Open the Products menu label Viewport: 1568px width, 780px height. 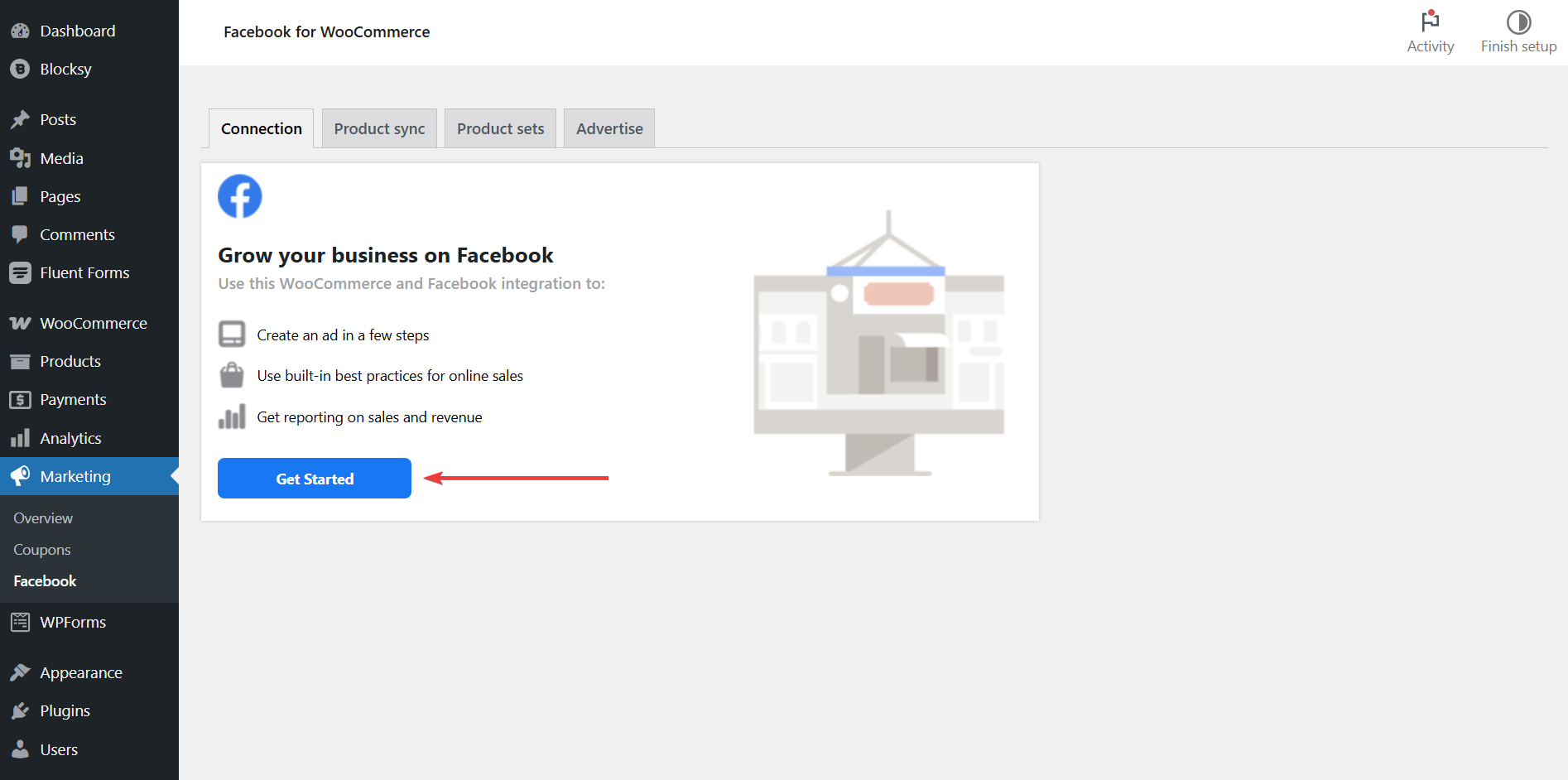pos(70,361)
